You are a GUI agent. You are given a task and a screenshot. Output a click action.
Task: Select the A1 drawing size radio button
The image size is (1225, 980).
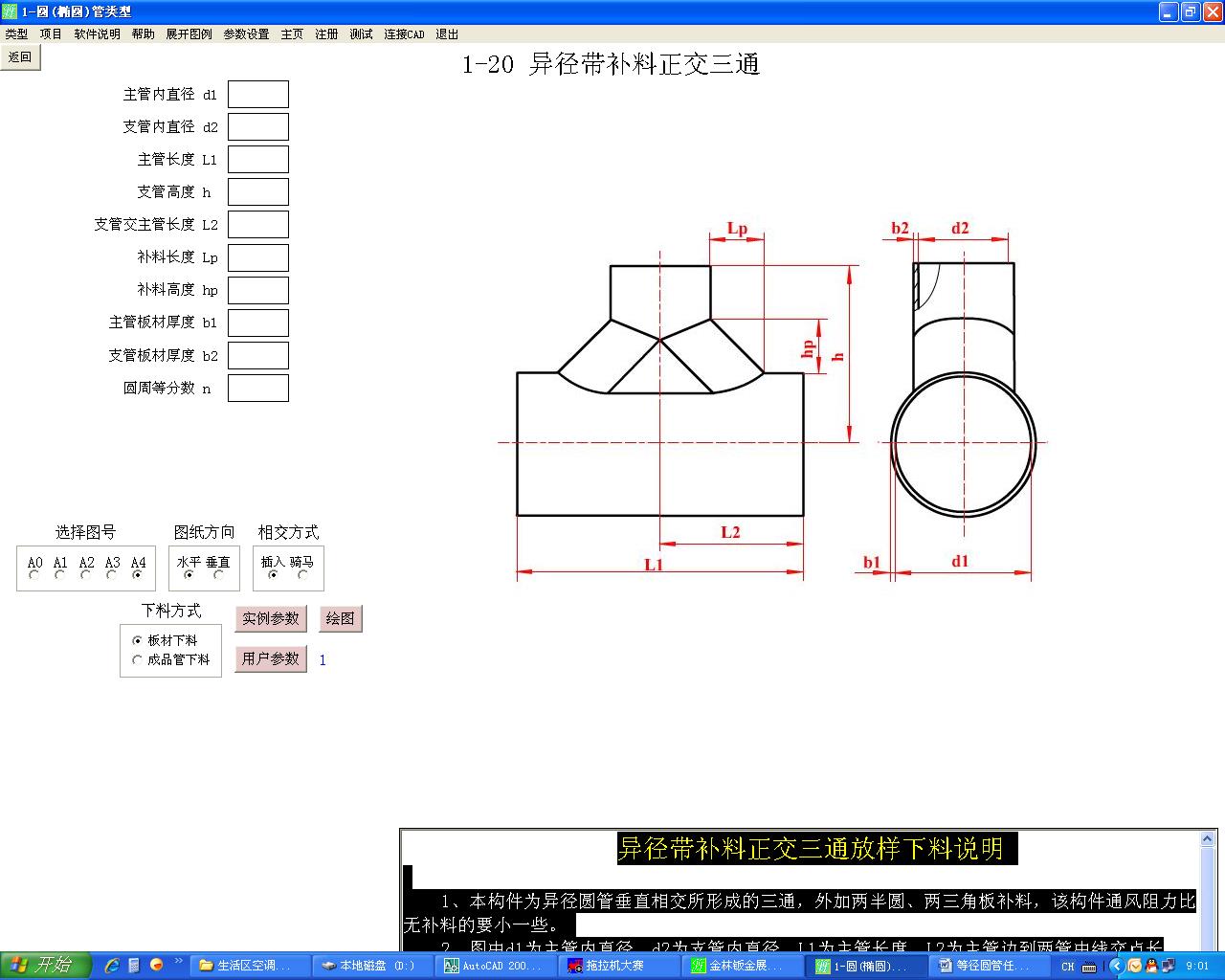60,575
